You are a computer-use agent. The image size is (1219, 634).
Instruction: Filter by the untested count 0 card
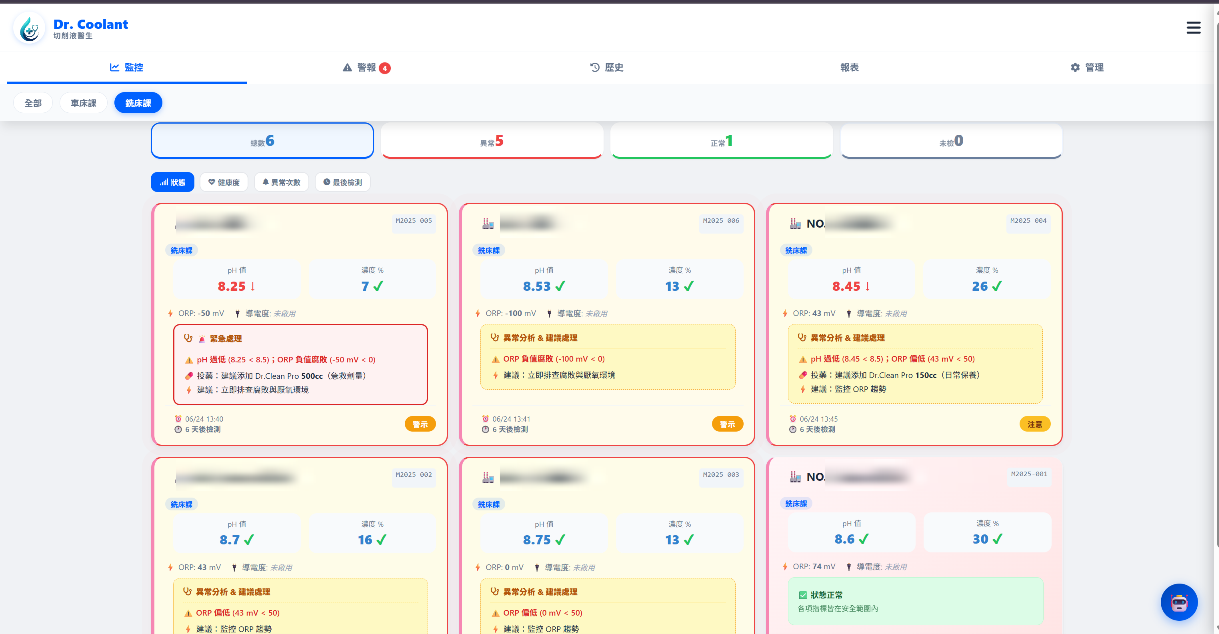(951, 141)
